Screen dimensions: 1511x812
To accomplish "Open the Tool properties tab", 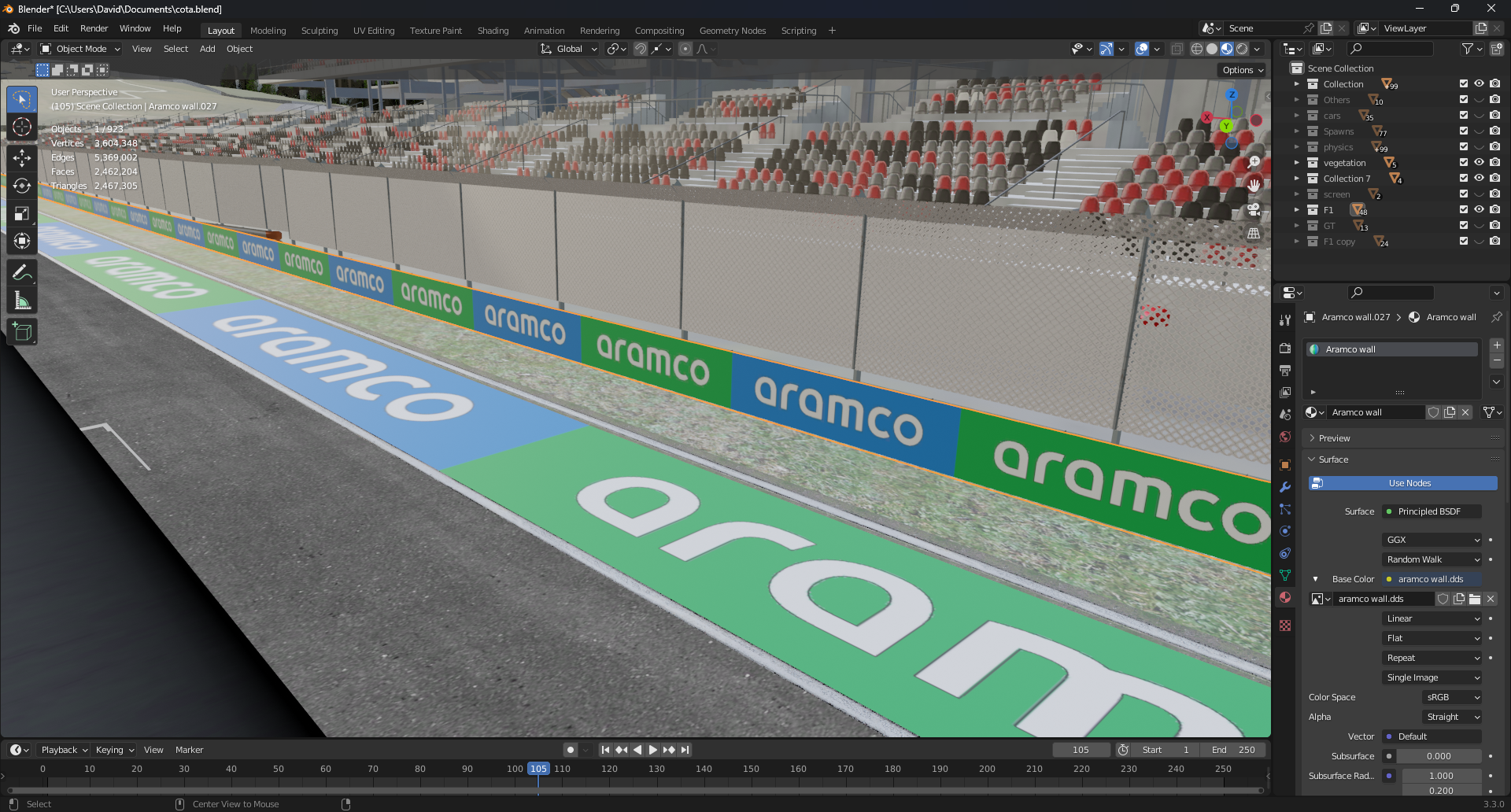I will [1285, 320].
